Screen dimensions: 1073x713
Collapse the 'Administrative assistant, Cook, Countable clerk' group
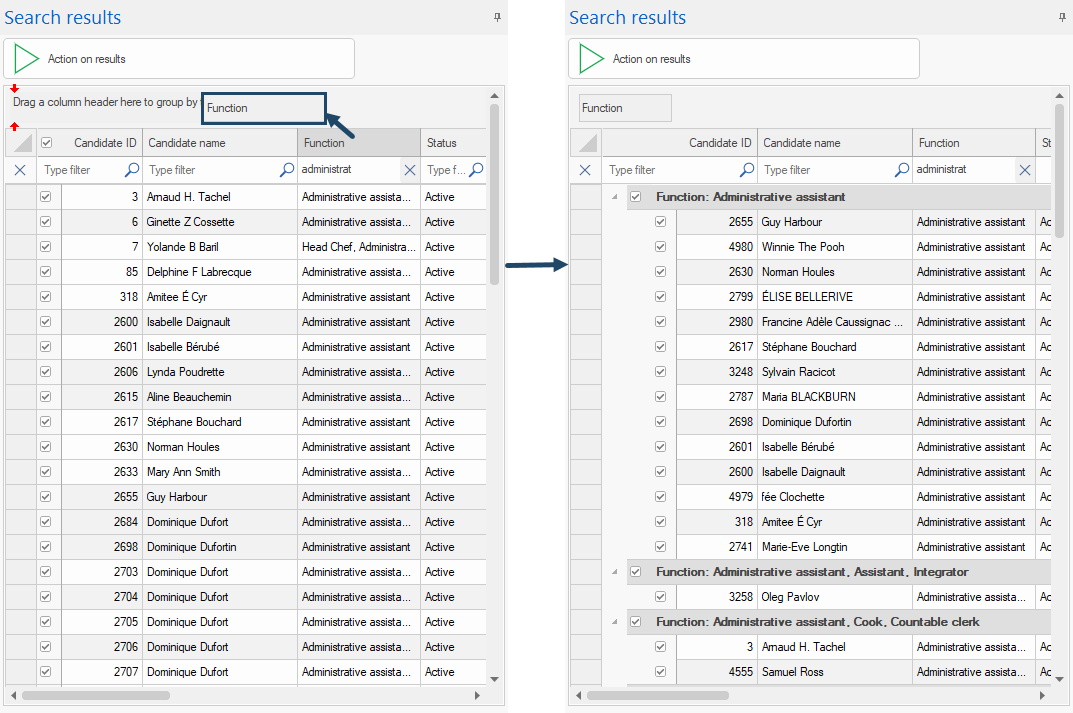615,622
